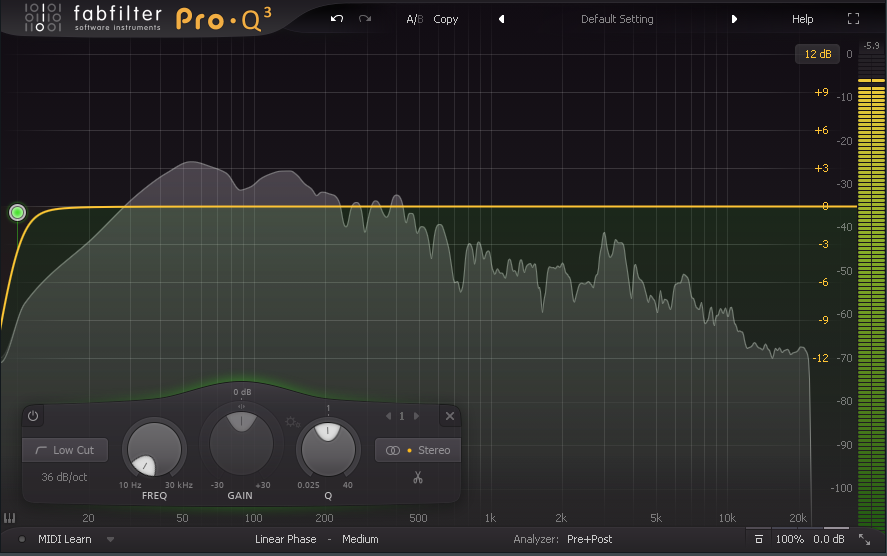The image size is (887, 556).
Task: Open the Default Setting preset menu
Action: [x=617, y=19]
